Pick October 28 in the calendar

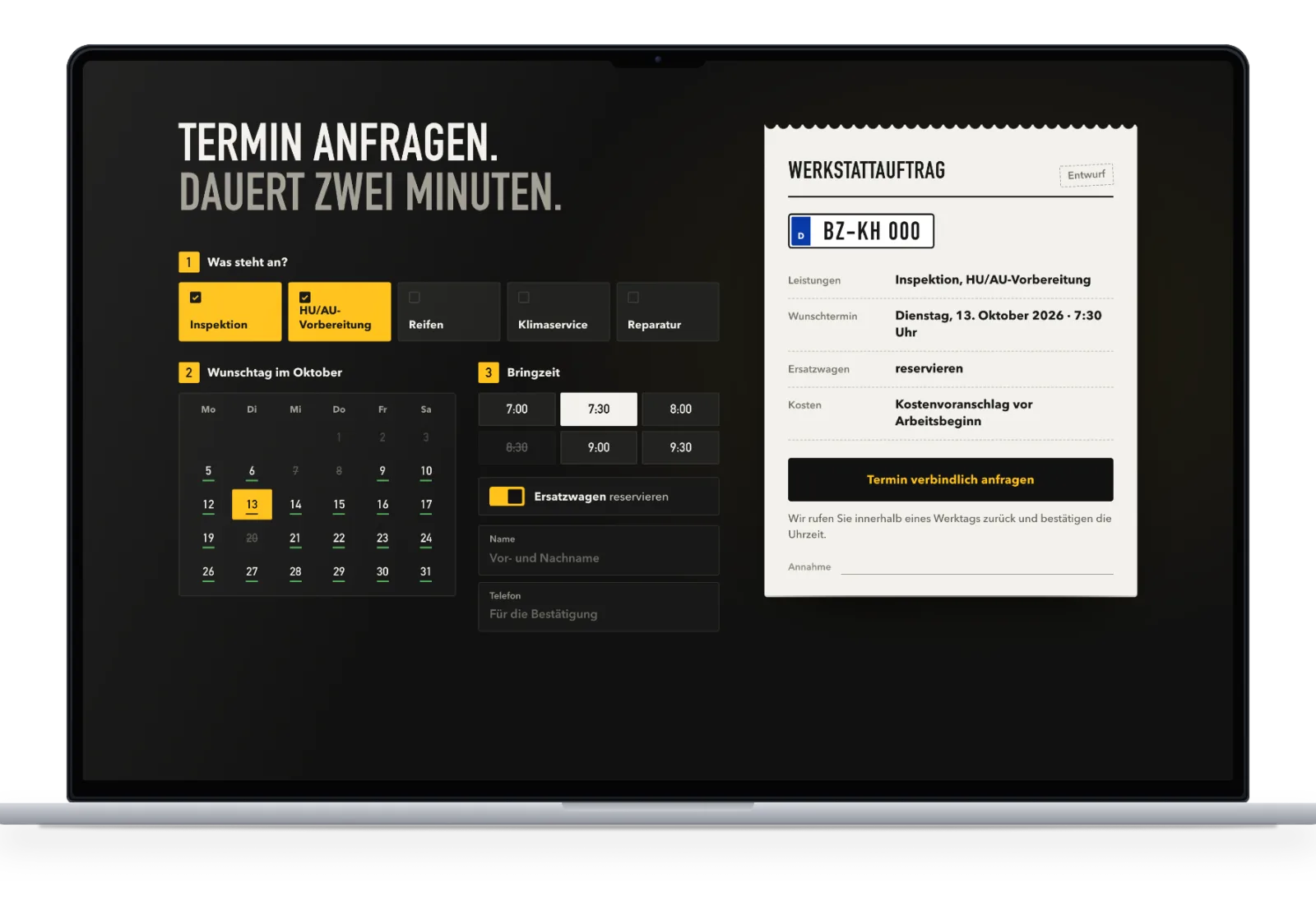tap(295, 572)
